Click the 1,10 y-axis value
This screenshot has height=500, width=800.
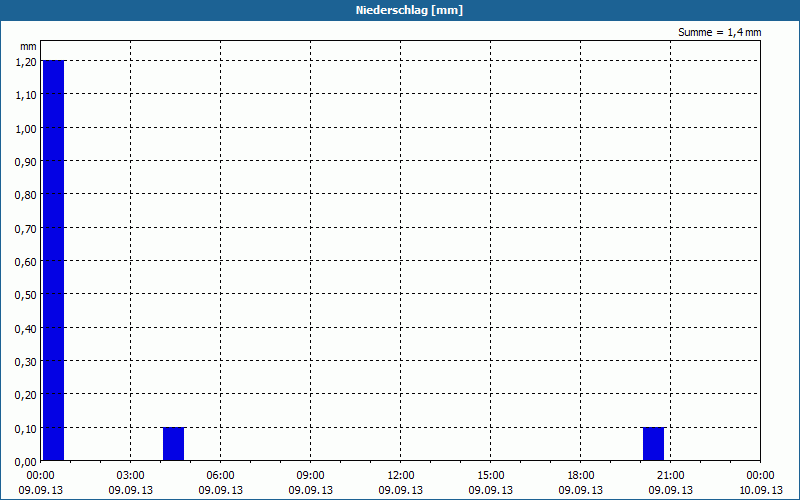(x=26, y=95)
